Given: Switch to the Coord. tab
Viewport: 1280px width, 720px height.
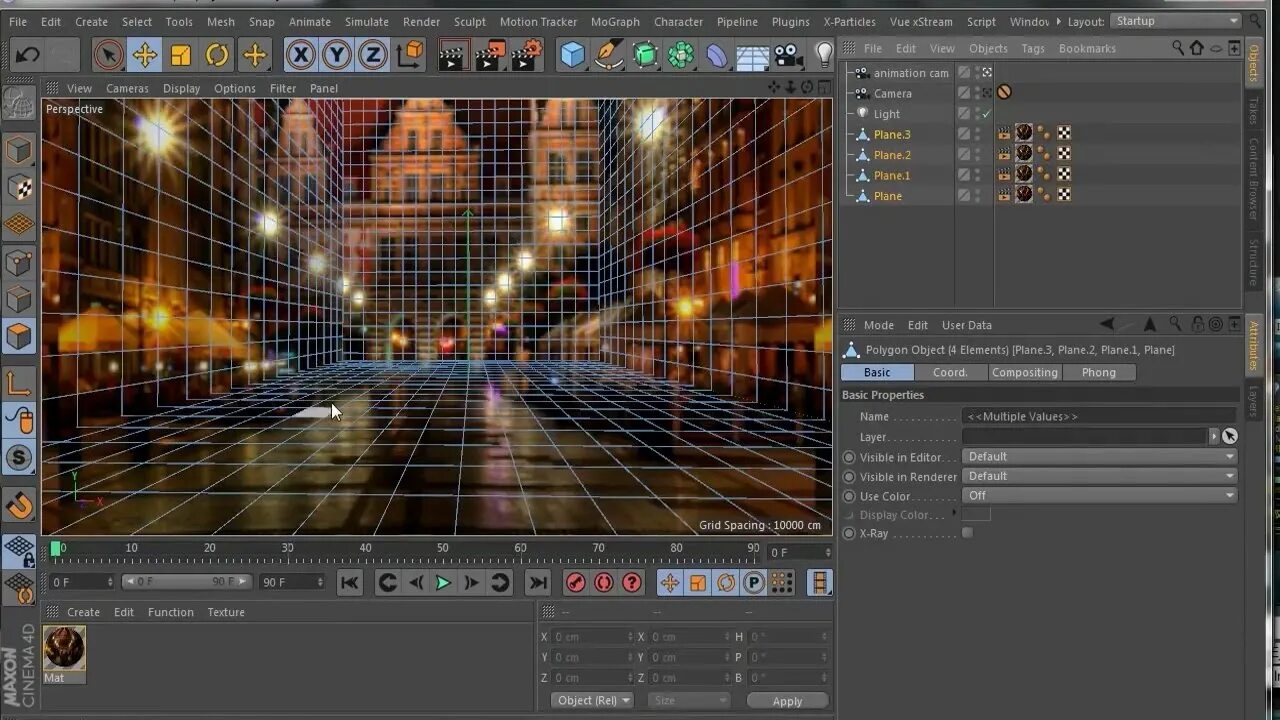Looking at the screenshot, I should click(950, 372).
